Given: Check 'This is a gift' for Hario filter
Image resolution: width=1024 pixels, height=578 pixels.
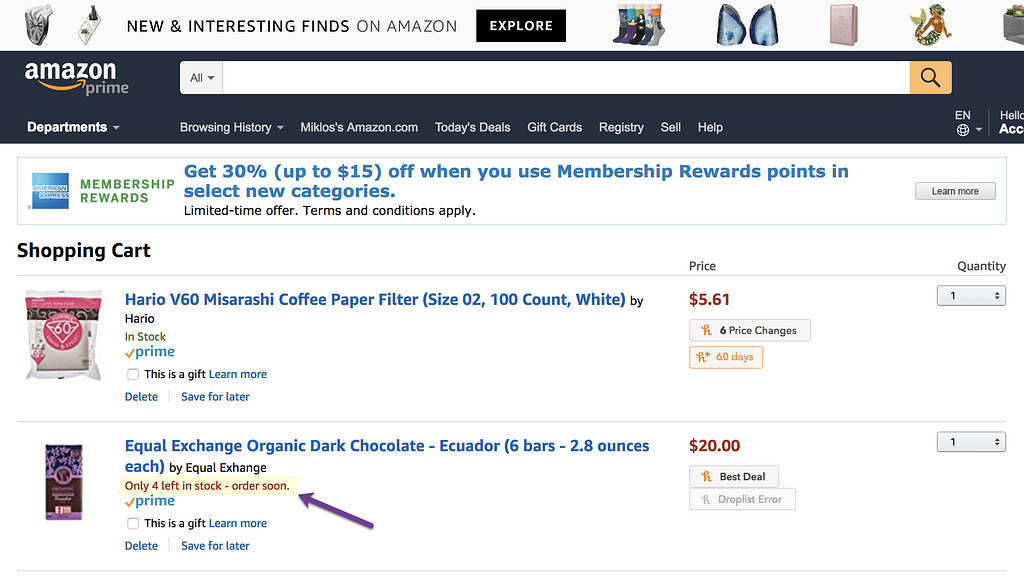Looking at the screenshot, I should tap(133, 374).
